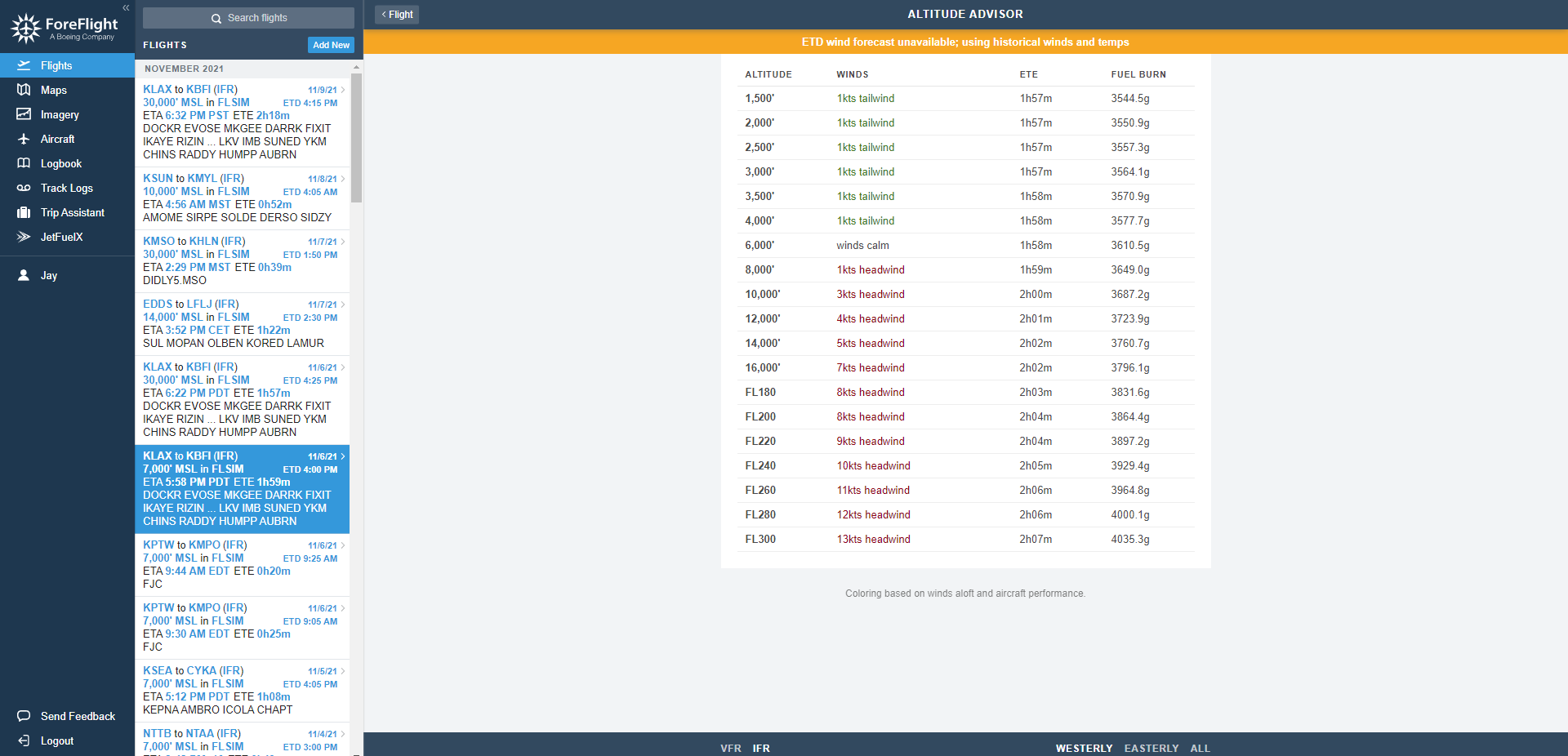
Task: Click the Send Feedback link
Action: pyautogui.click(x=78, y=716)
